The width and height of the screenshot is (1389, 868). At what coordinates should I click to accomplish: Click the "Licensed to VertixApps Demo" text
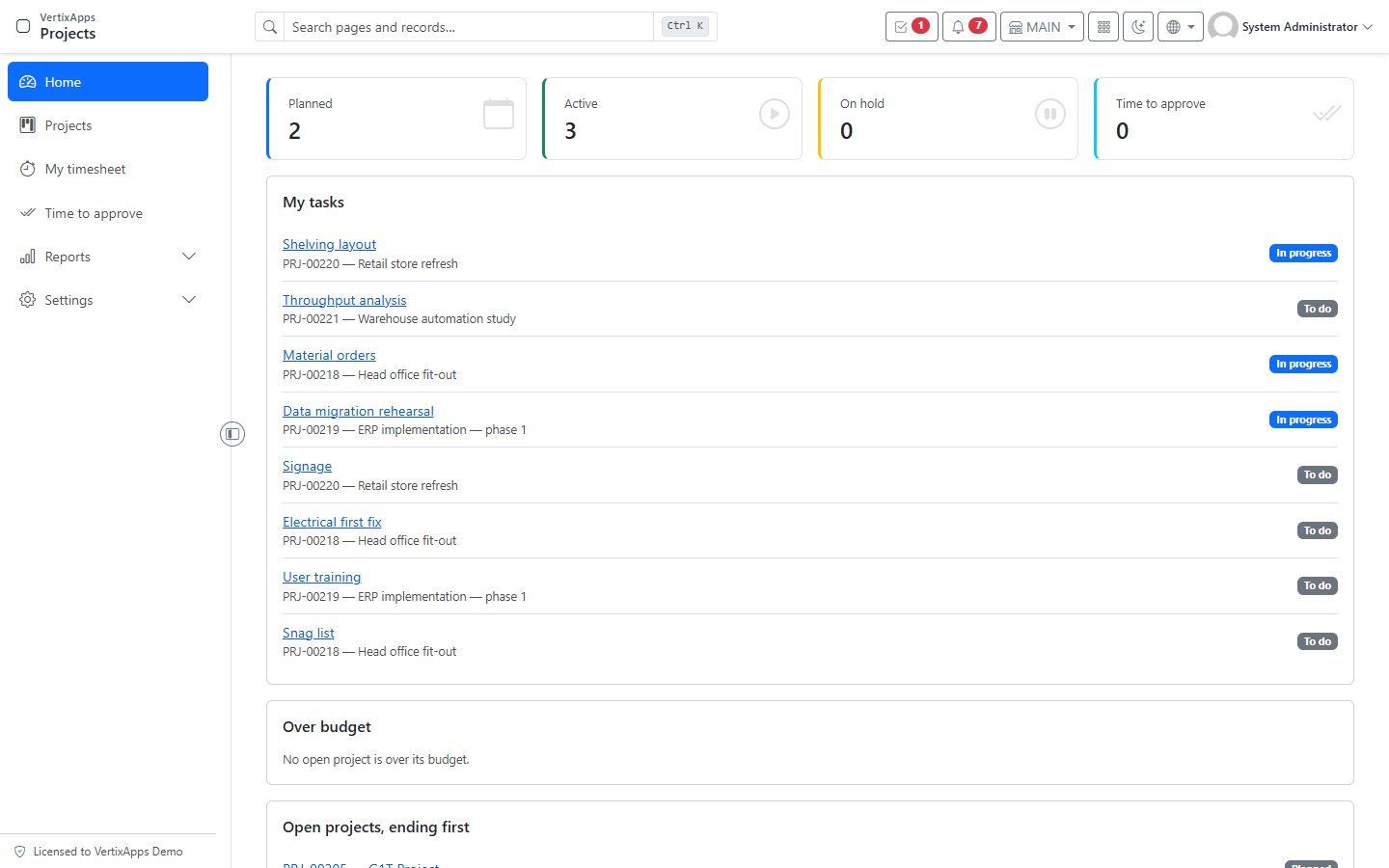click(x=108, y=852)
